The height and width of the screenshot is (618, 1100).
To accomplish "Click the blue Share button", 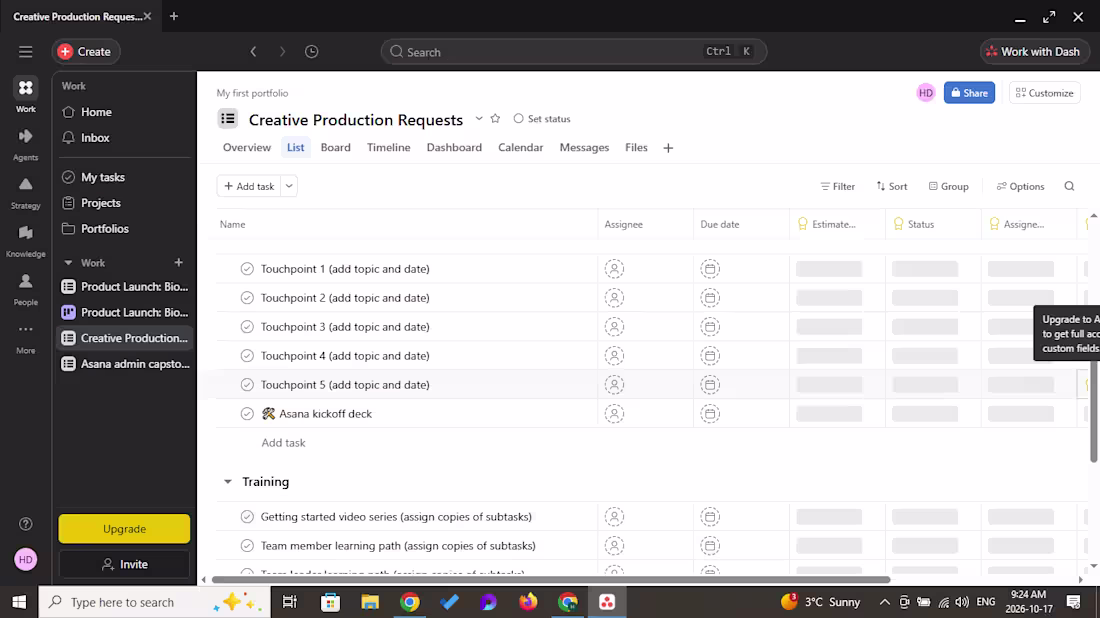I will (969, 93).
